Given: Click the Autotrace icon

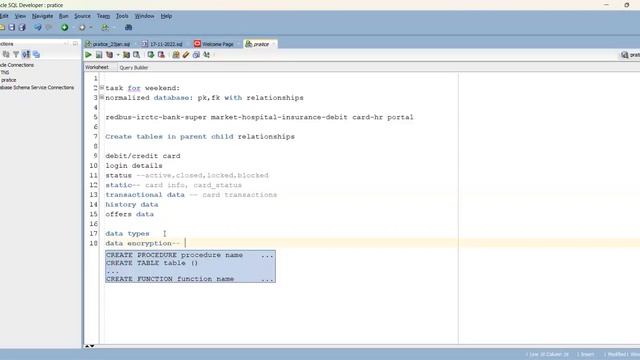Looking at the screenshot, I should pos(127,55).
